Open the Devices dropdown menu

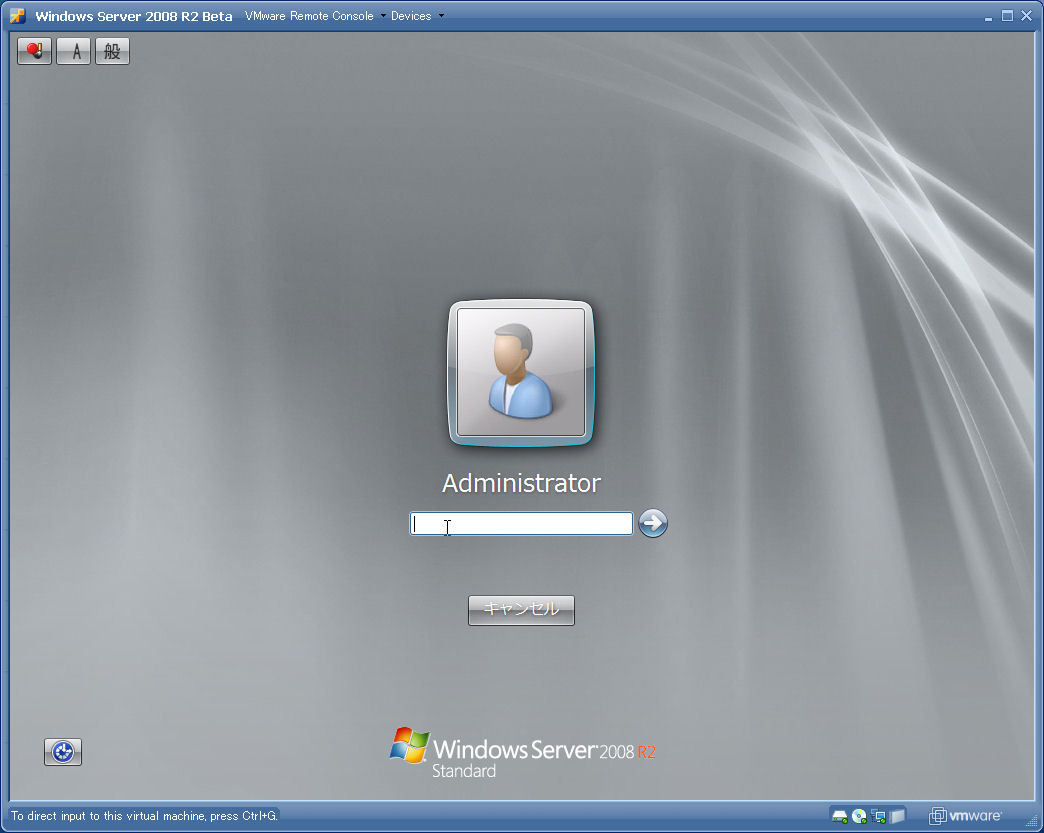pos(417,16)
